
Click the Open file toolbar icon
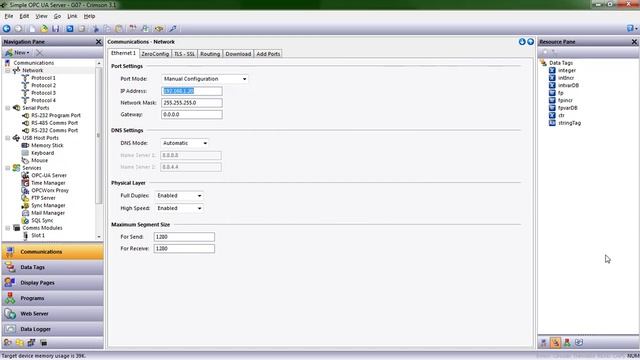click(x=44, y=29)
